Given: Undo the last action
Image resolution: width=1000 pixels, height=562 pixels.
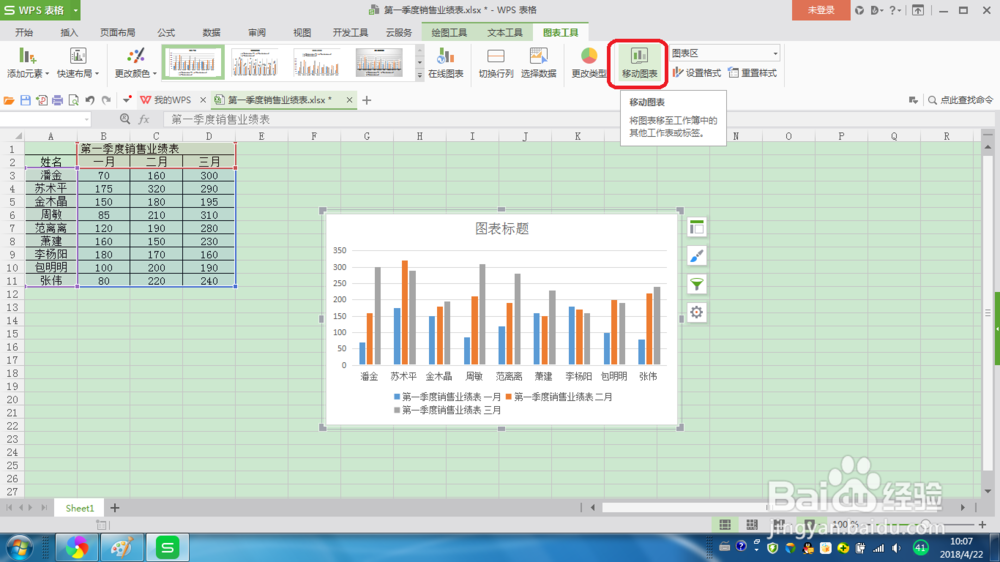Looking at the screenshot, I should point(90,100).
